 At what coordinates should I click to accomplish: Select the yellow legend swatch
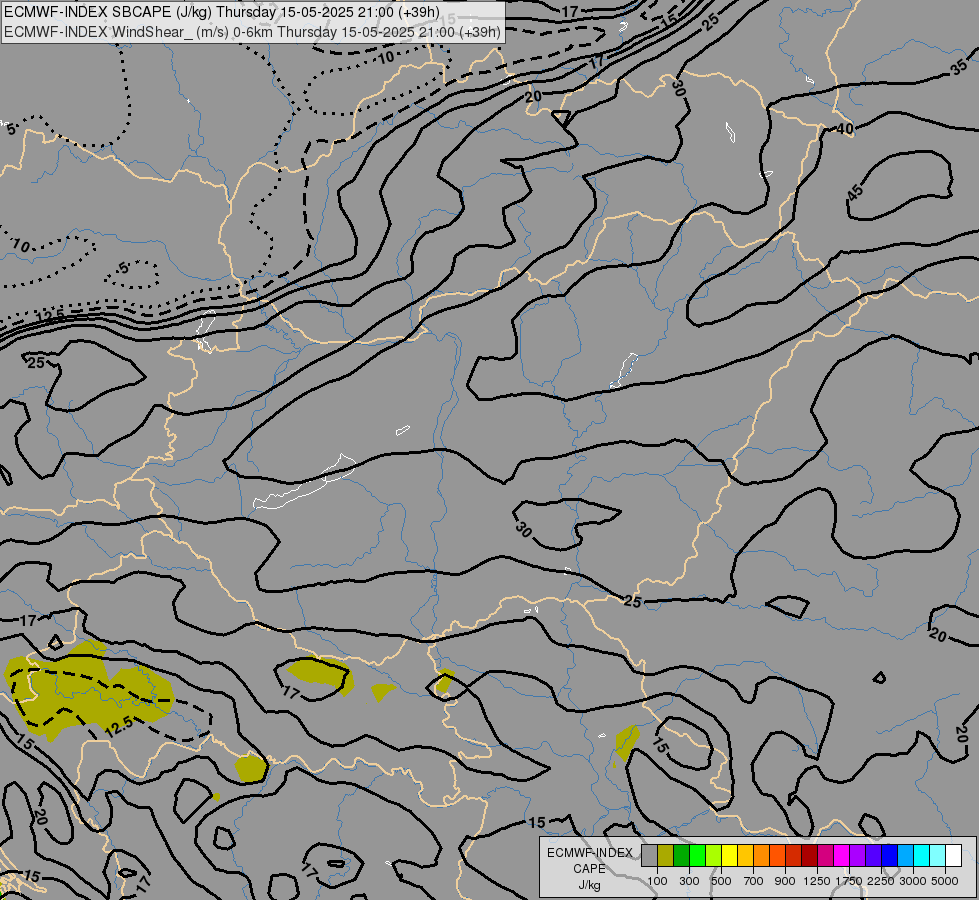[729, 855]
